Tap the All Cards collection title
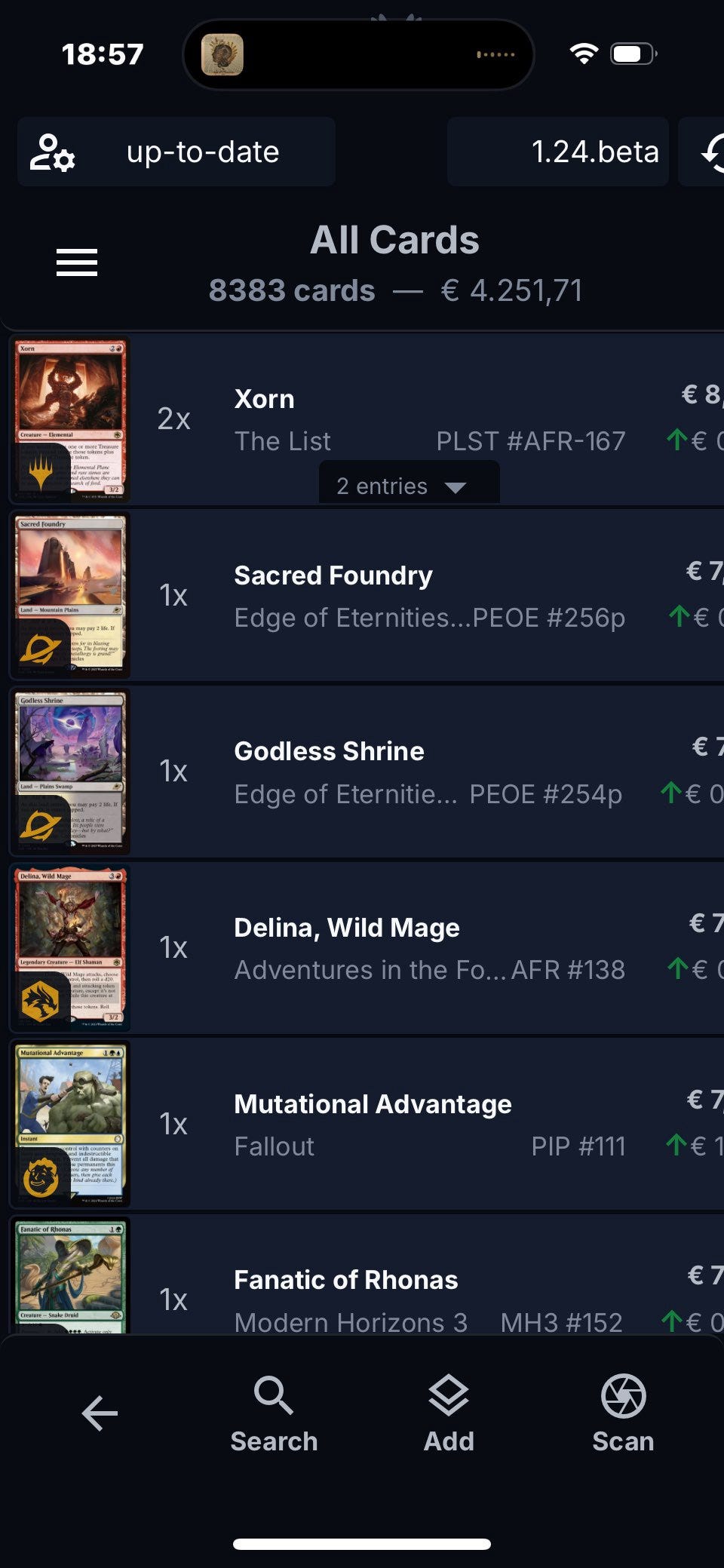This screenshot has width=724, height=1568. coord(394,241)
